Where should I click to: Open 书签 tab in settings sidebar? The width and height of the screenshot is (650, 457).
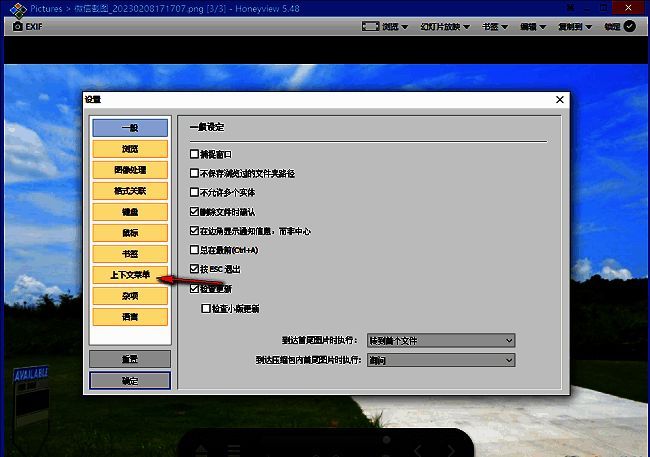tap(130, 254)
